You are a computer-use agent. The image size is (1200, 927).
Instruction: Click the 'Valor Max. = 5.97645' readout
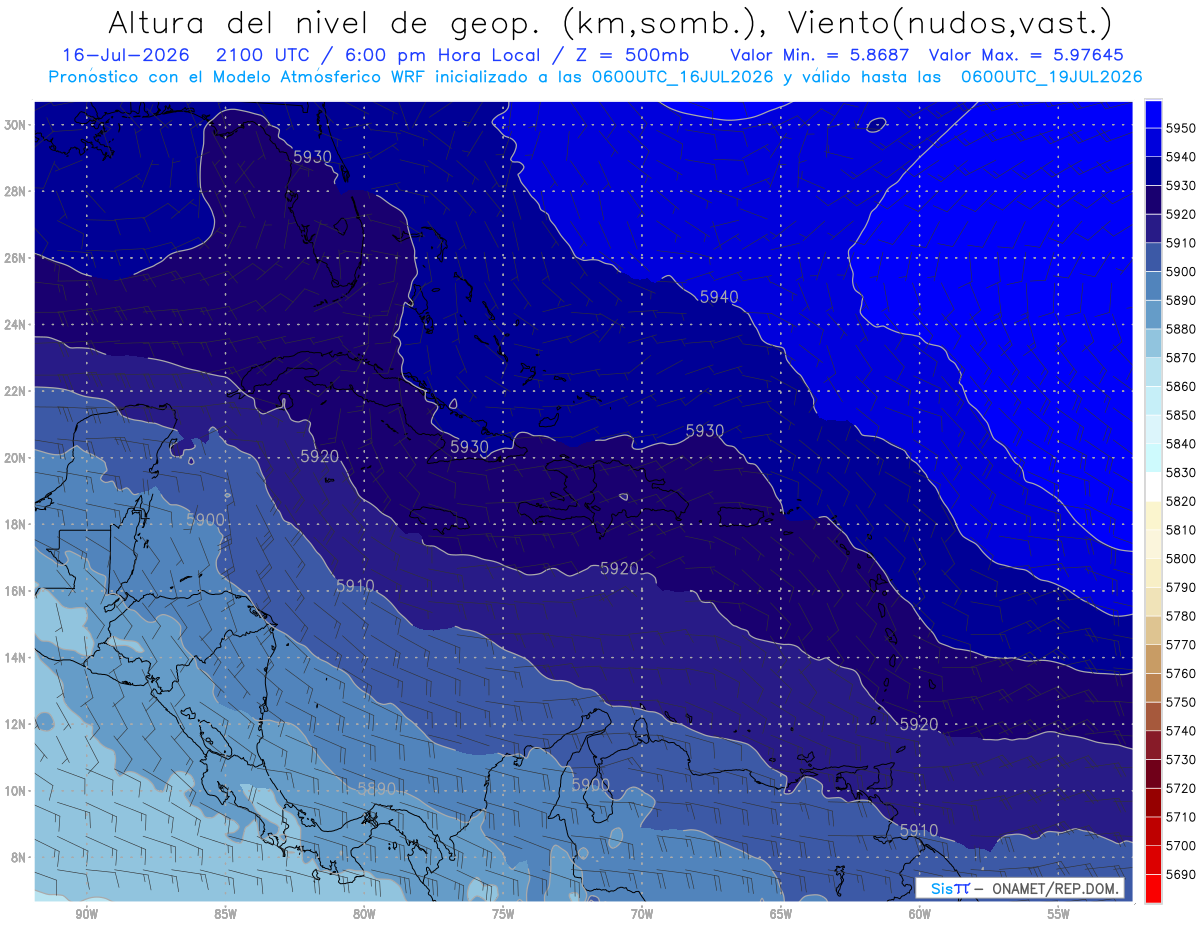(x=1025, y=55)
